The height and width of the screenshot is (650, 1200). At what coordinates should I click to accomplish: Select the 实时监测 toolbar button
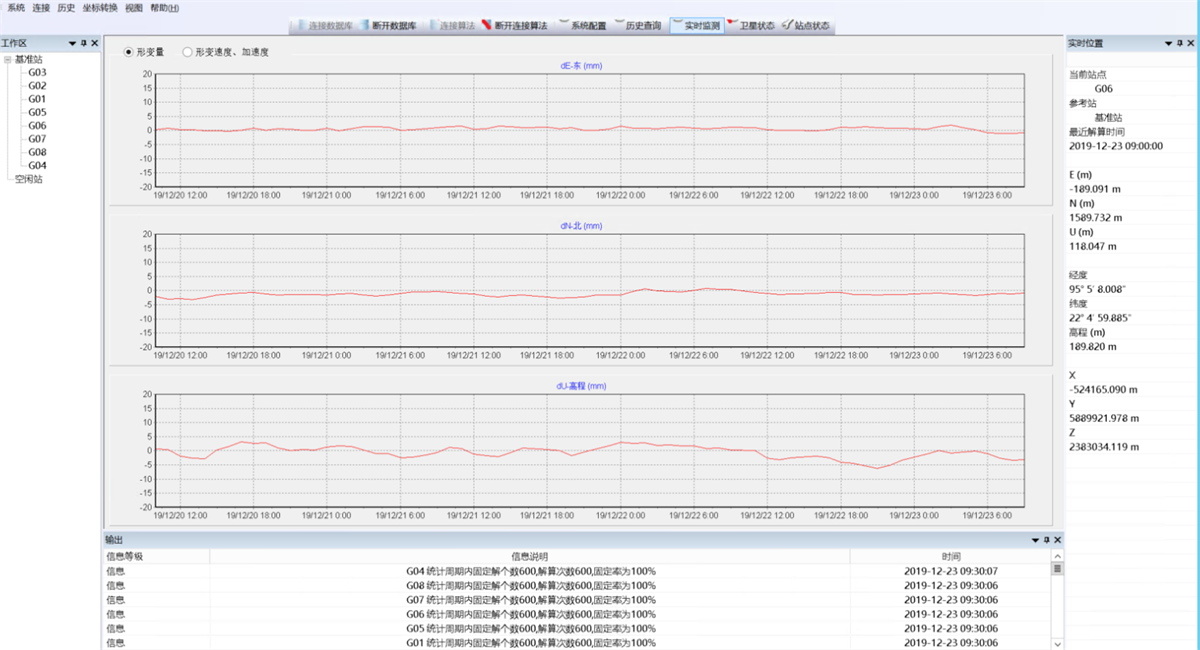(x=695, y=25)
